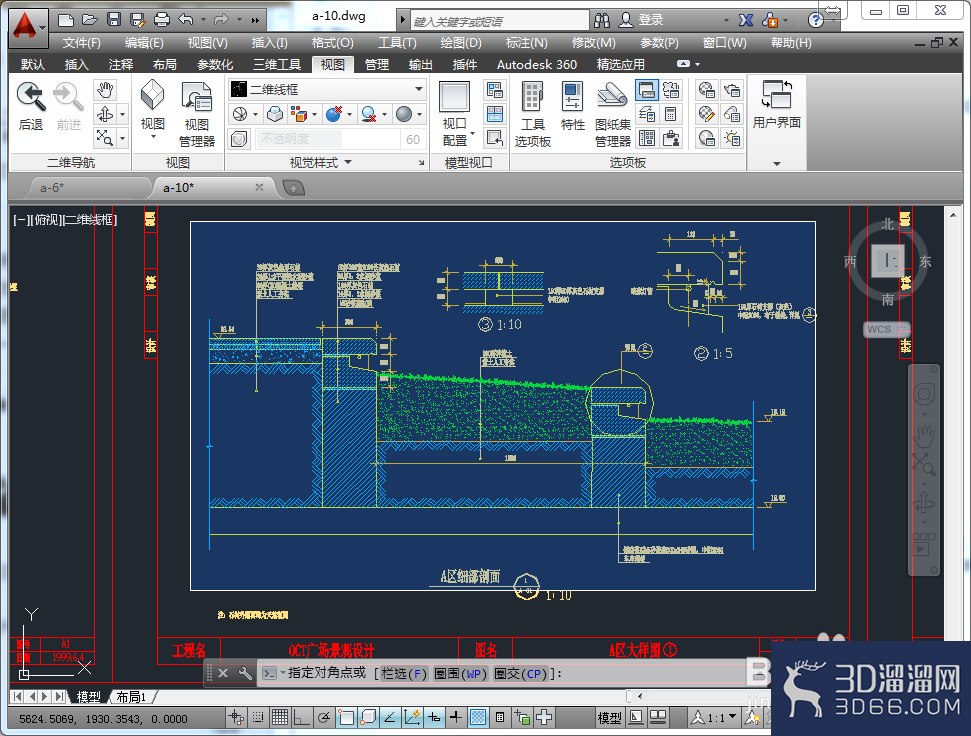Click the Save icon in quick access
971x736 pixels.
coord(114,20)
